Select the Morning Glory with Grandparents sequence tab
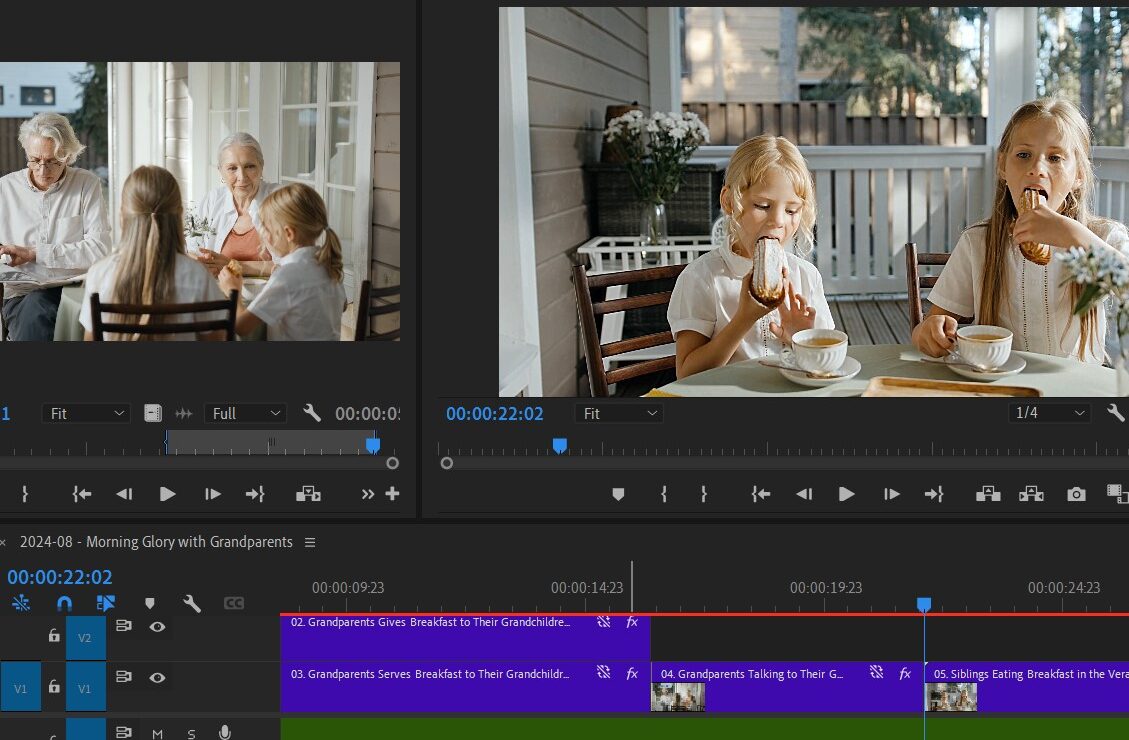 tap(156, 542)
